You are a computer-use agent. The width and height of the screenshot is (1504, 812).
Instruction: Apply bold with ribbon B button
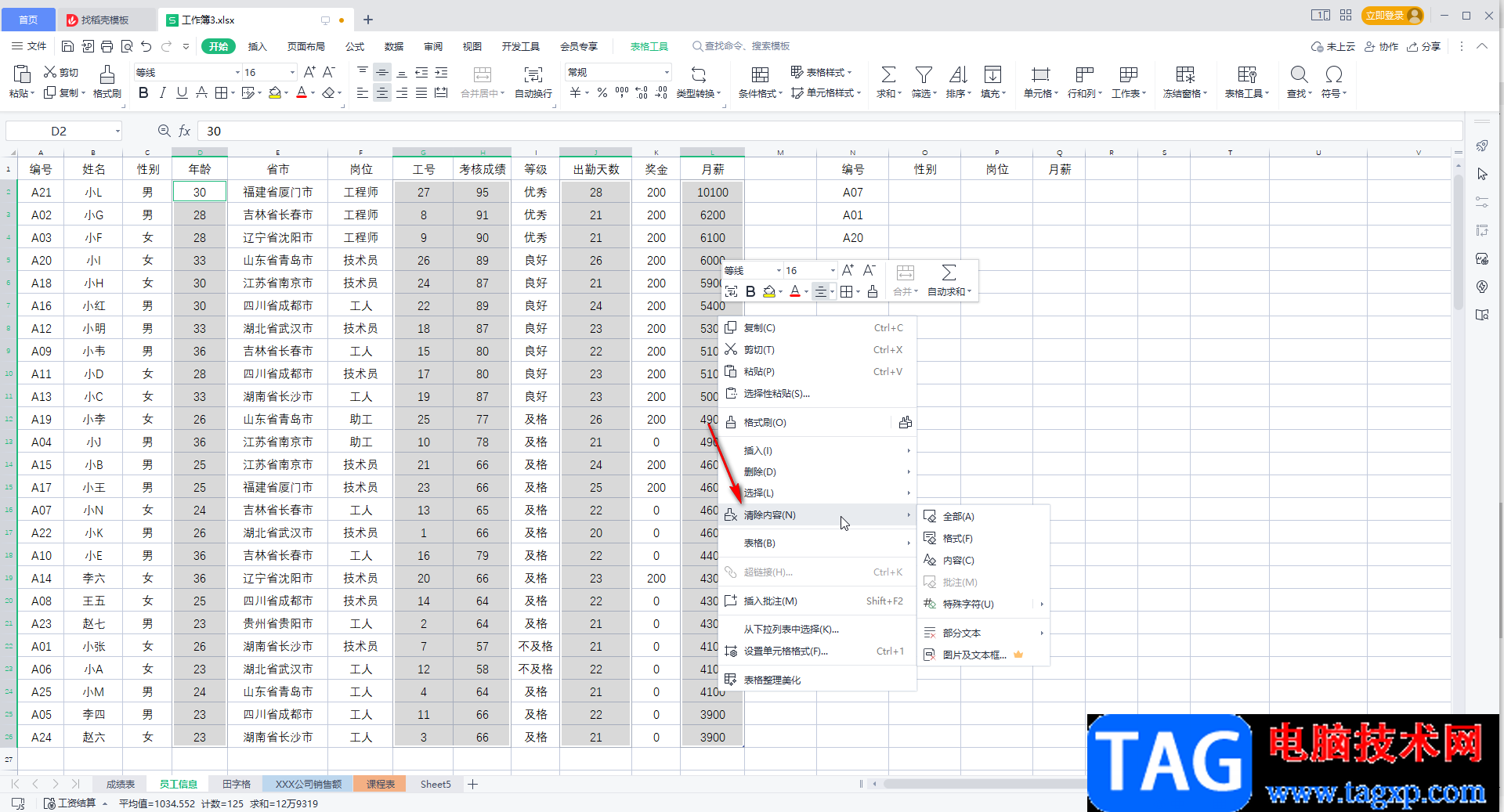pyautogui.click(x=143, y=93)
